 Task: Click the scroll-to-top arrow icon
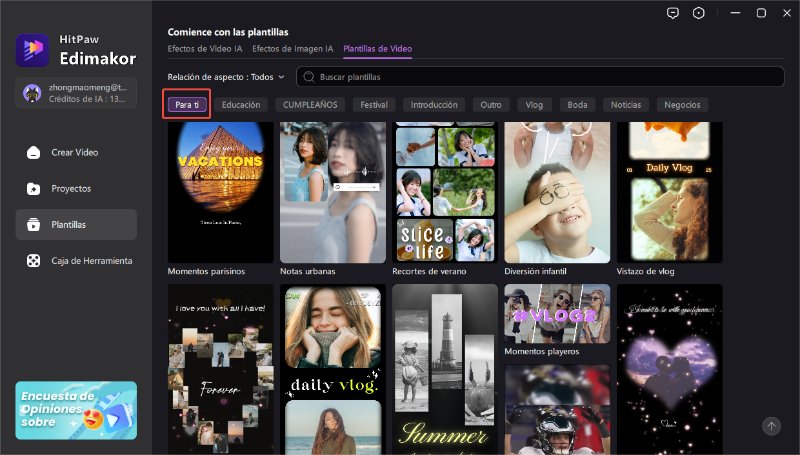click(771, 425)
